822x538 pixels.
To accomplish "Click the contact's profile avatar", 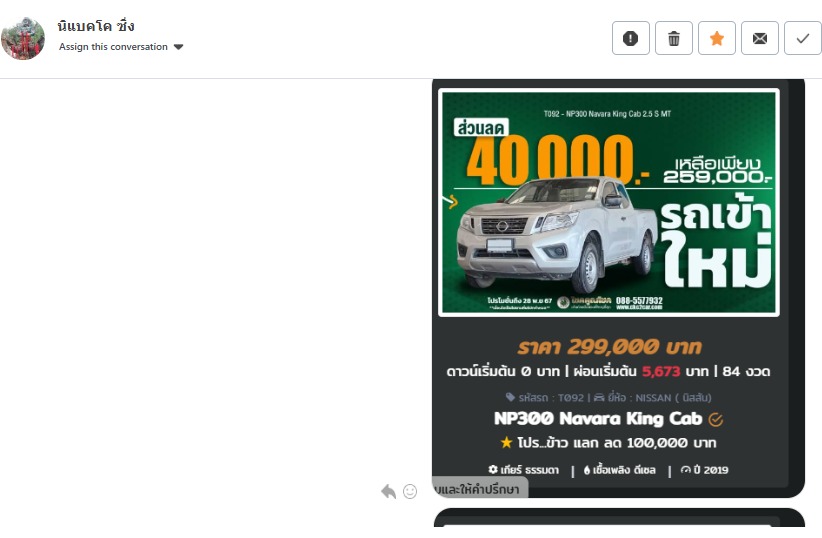I will tap(23, 38).
